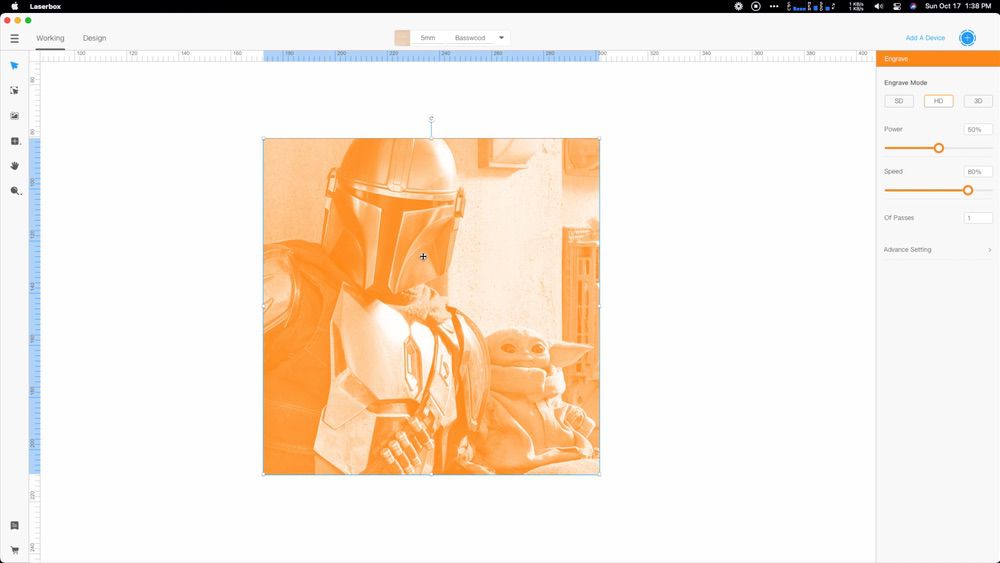Open Control Center in menu bar
This screenshot has height=563, width=1000.
click(897, 6)
